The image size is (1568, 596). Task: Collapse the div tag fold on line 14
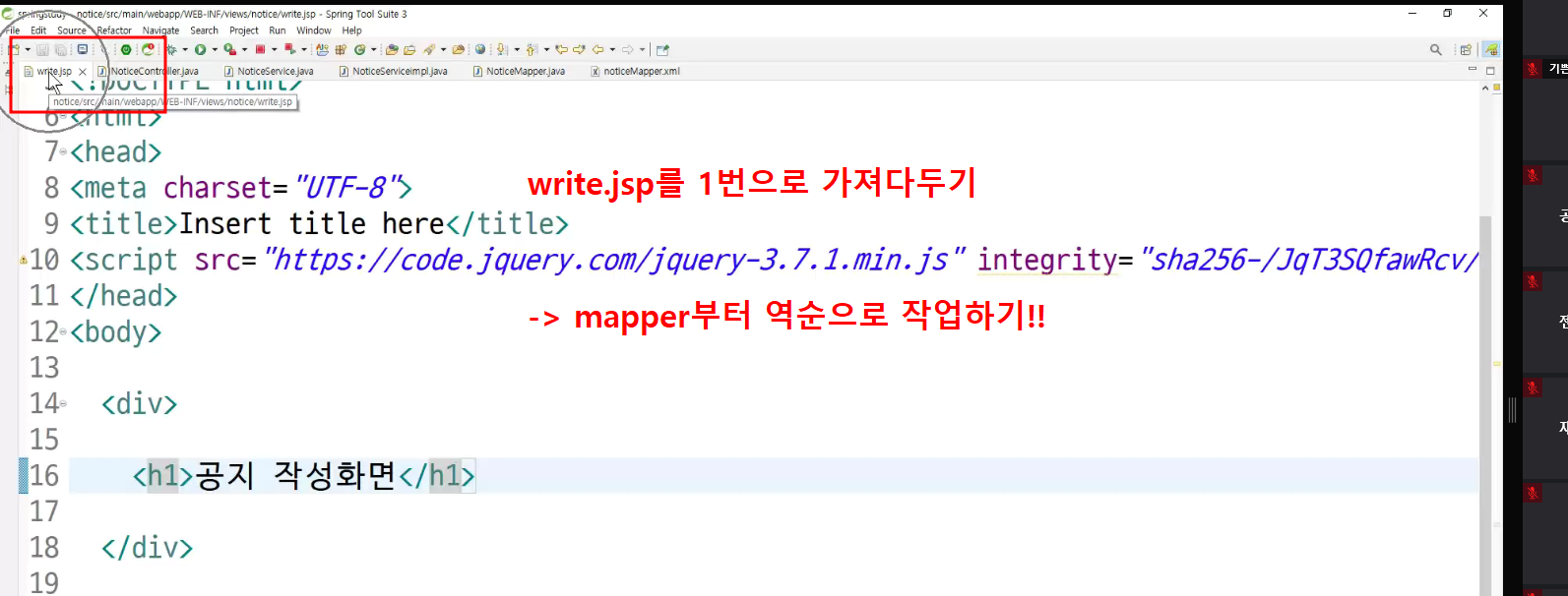tap(64, 404)
